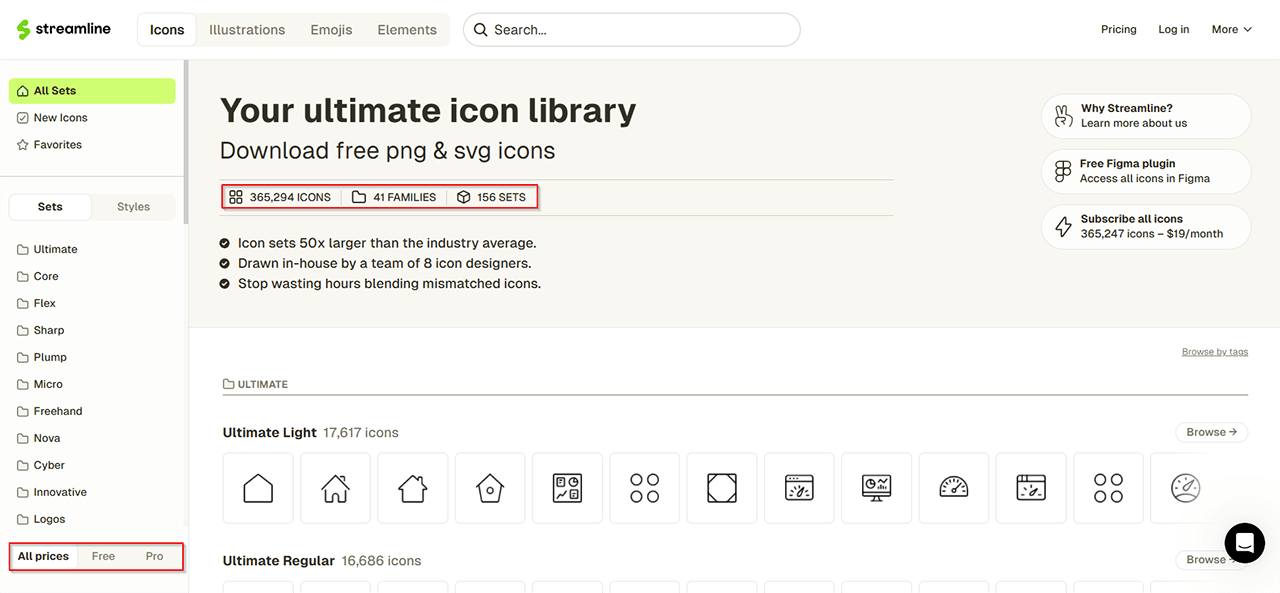
Task: Click the Search input field
Action: [640, 30]
